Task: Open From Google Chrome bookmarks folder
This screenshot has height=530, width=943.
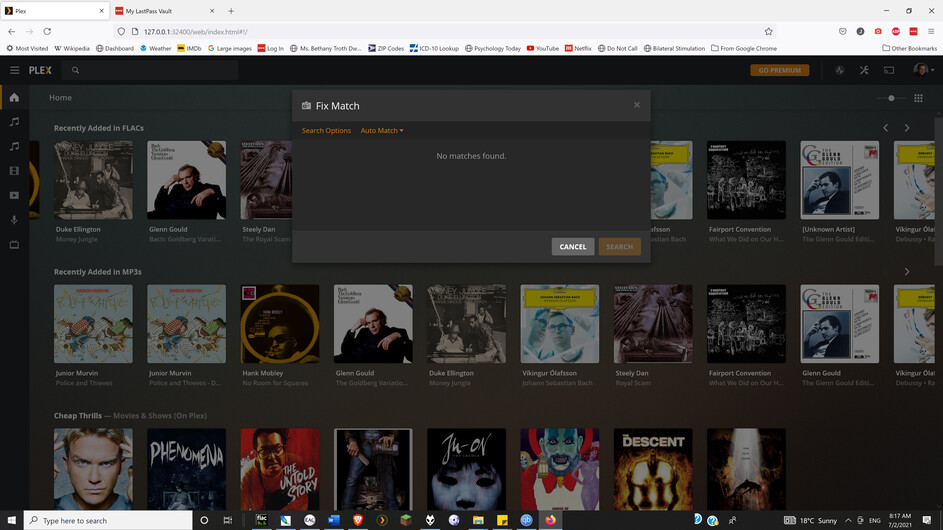Action: coord(744,48)
